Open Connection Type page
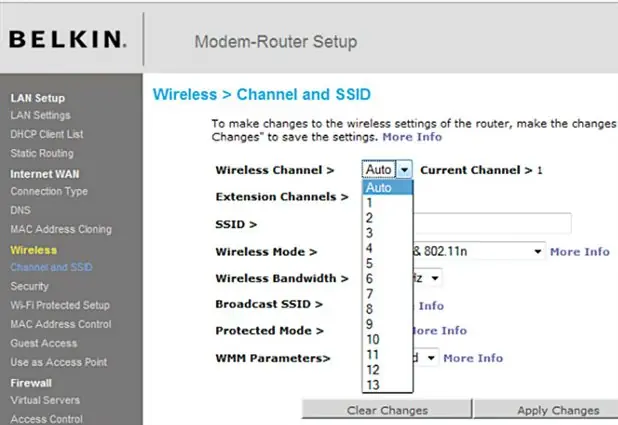 point(49,191)
